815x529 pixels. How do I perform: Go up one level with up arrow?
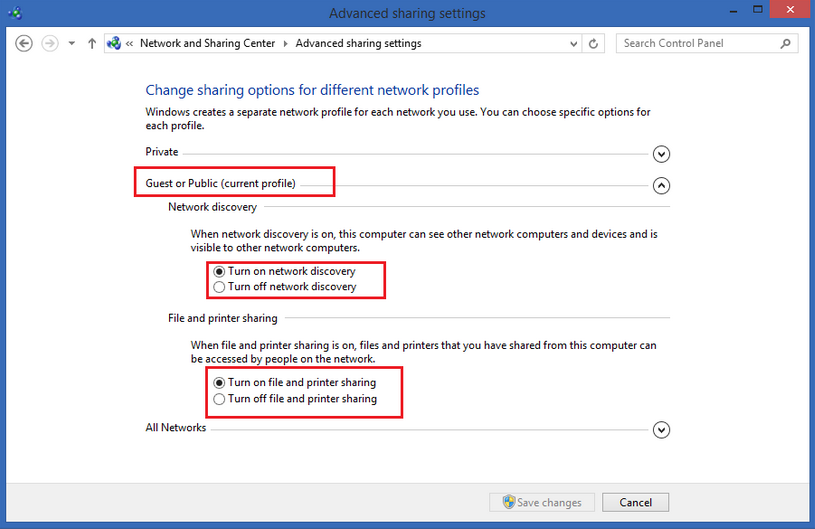coord(92,43)
